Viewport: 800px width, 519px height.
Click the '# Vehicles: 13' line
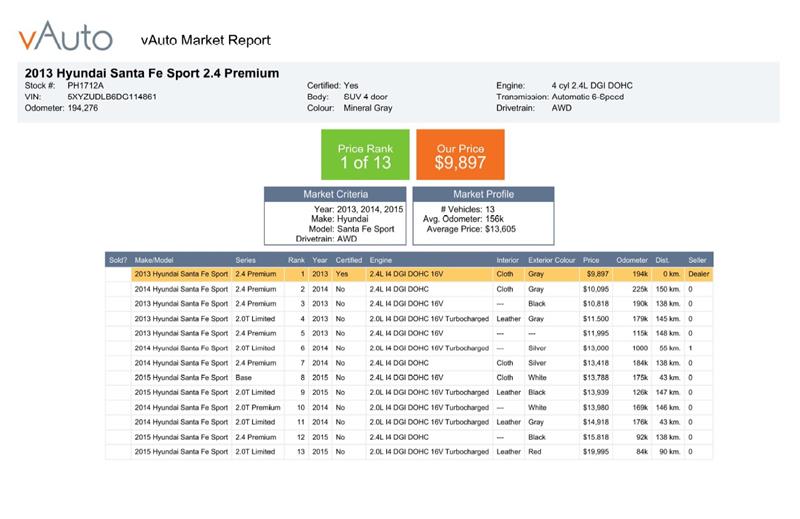(467, 209)
